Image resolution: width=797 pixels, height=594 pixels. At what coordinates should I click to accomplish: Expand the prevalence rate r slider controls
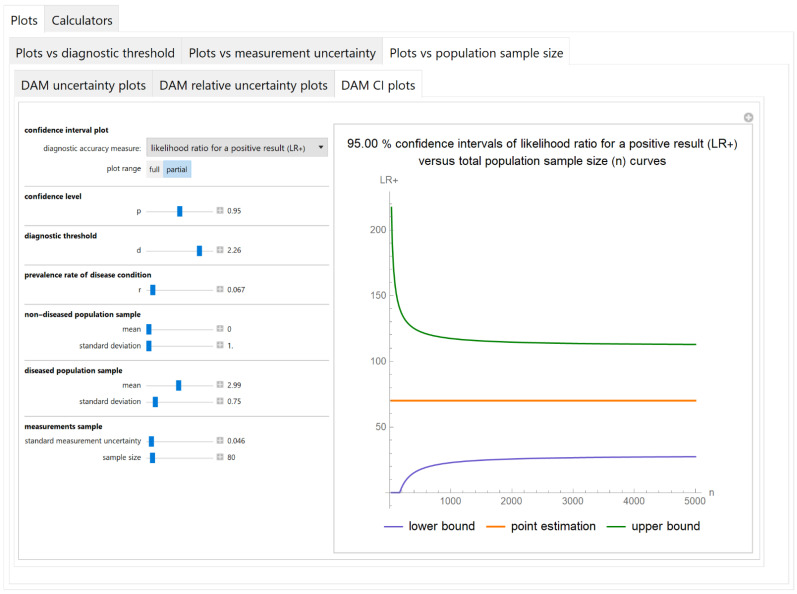pyautogui.click(x=220, y=289)
